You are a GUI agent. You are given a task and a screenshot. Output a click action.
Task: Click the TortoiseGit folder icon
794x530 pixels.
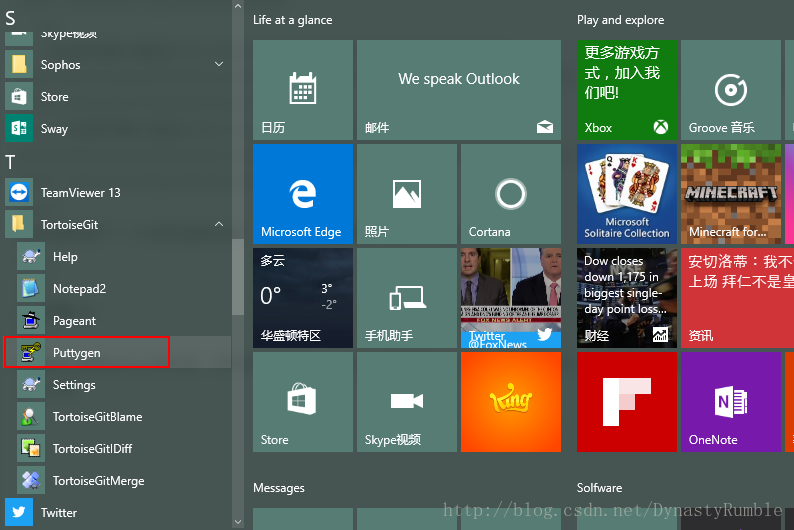click(x=19, y=224)
